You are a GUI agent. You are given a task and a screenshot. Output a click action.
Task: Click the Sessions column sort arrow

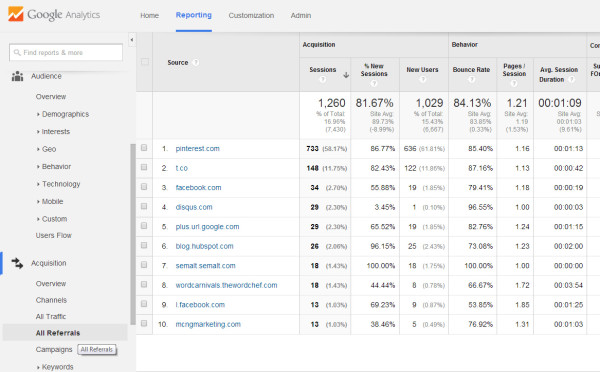346,75
